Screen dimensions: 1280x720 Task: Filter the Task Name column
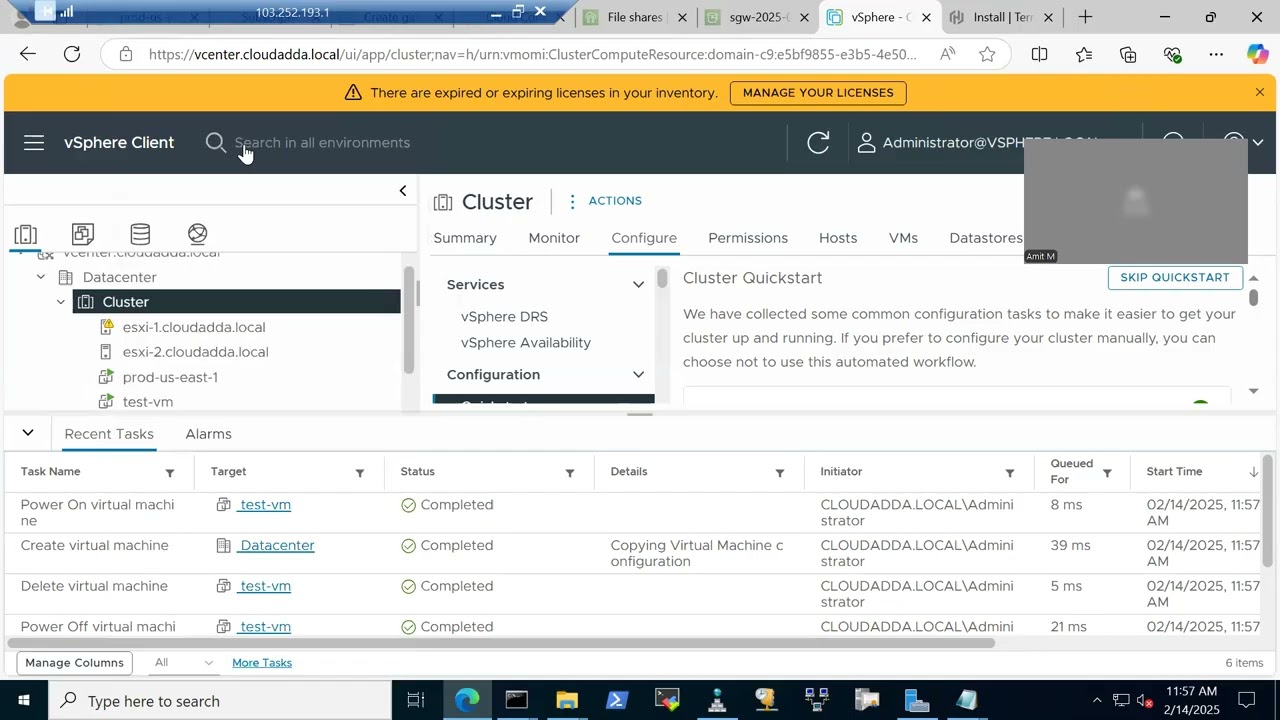tap(170, 473)
